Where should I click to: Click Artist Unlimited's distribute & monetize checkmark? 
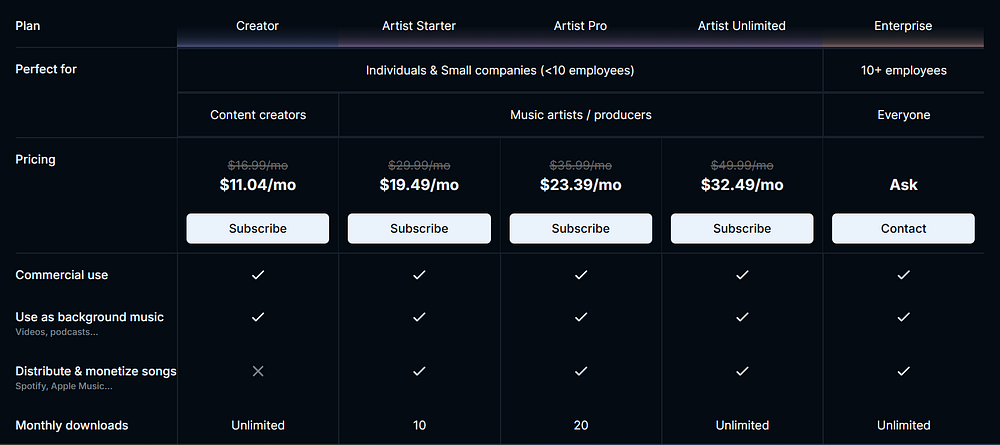click(x=742, y=371)
